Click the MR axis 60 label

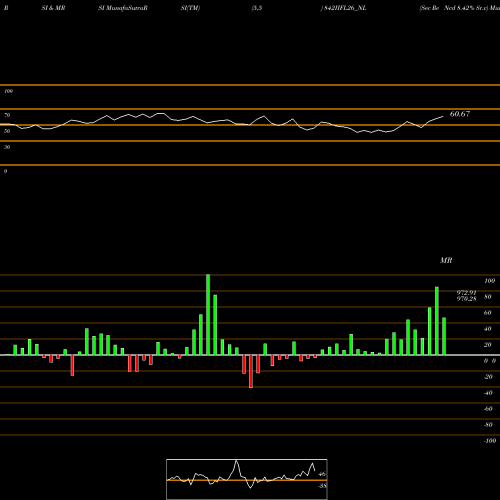click(488, 313)
